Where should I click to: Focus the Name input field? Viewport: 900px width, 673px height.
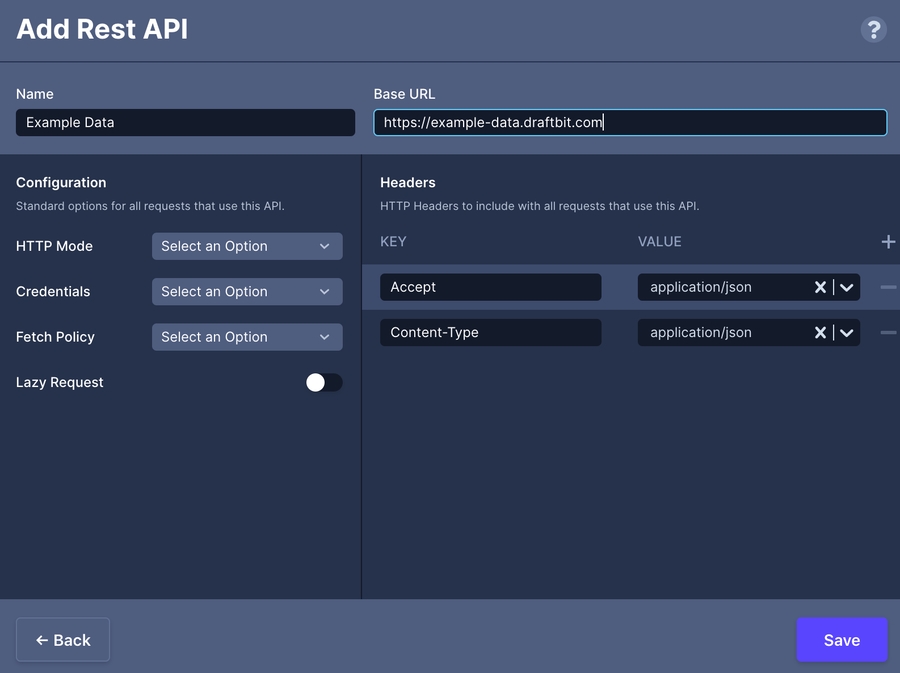[x=185, y=122]
